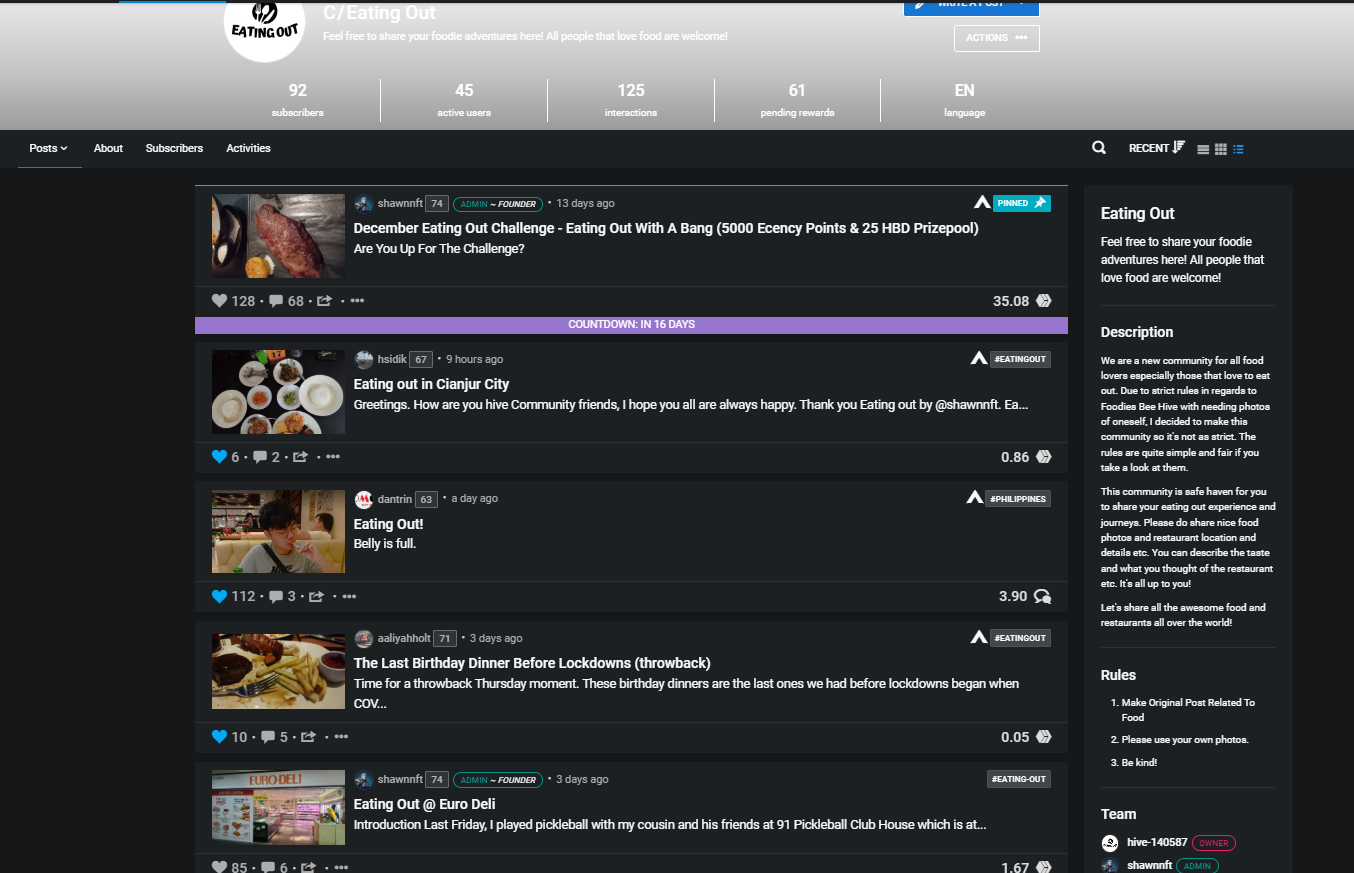Screen dimensions: 1354x873
Task: Click the heart on The Last Birthday Dinner post
Action: 220,737
